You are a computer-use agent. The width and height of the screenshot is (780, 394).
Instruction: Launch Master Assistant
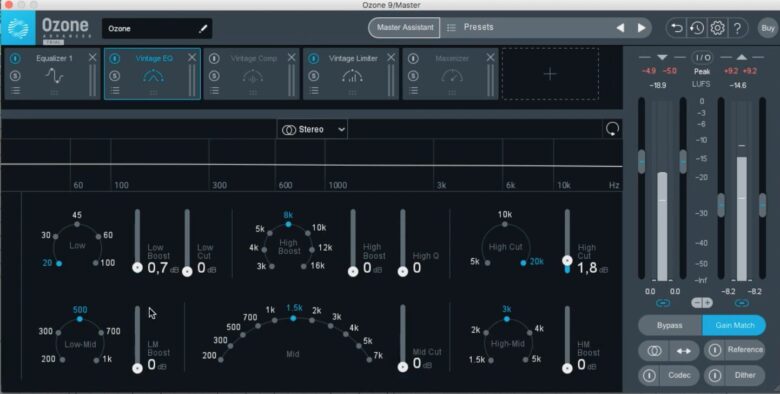[404, 28]
